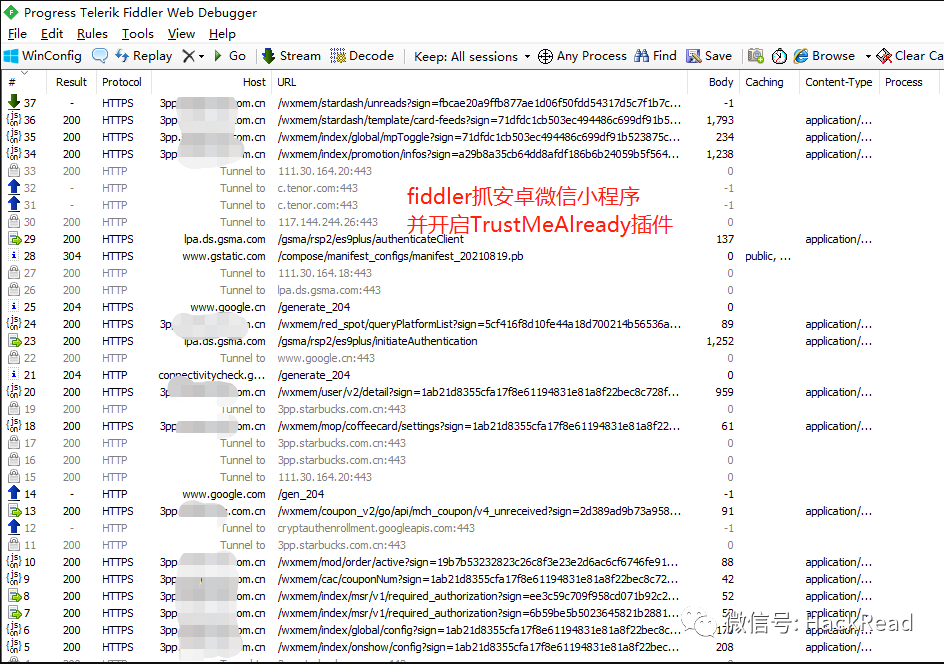Sort sessions by the # column header
Screen dimensions: 944x664
coord(25,82)
